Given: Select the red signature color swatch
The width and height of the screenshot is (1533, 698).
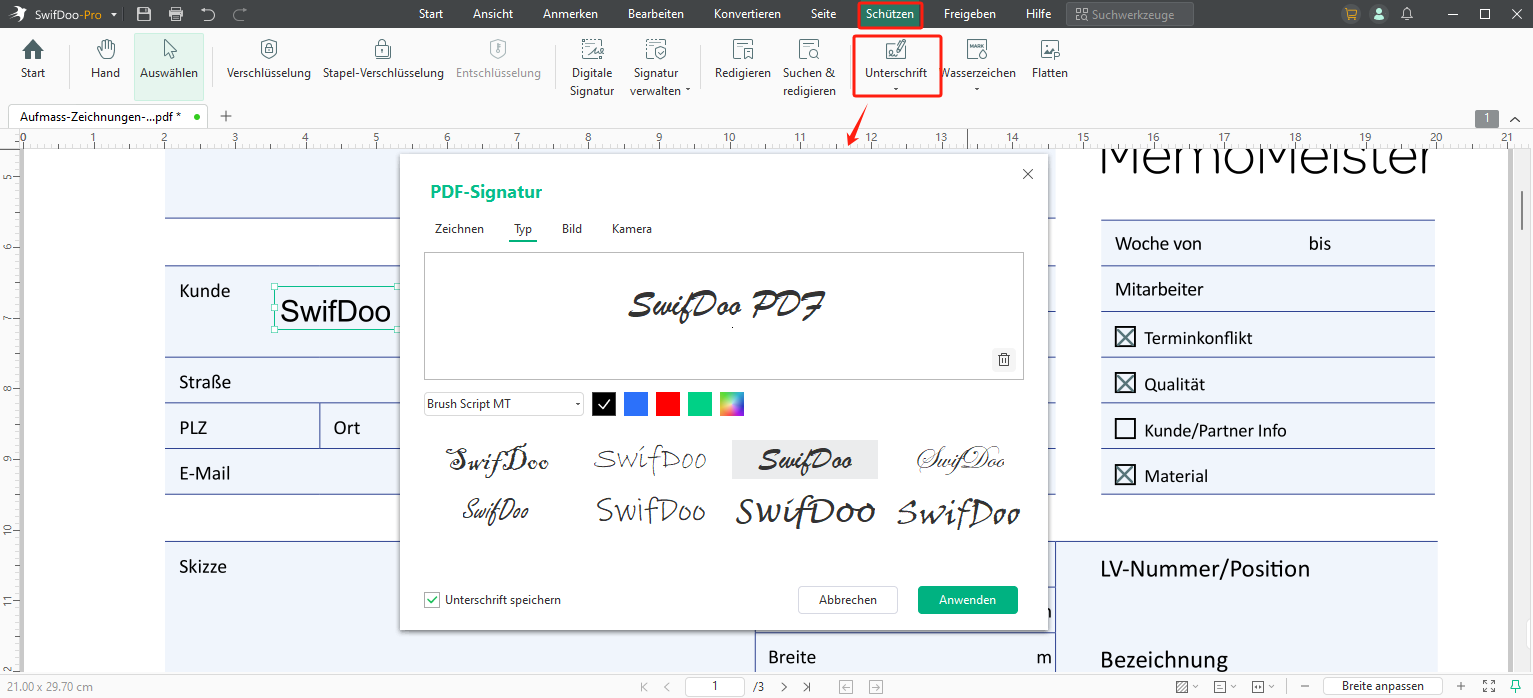Looking at the screenshot, I should tap(667, 403).
